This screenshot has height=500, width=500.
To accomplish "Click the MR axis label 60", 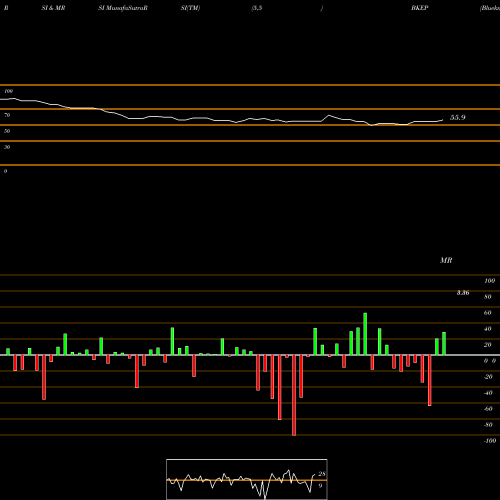I will [488, 313].
